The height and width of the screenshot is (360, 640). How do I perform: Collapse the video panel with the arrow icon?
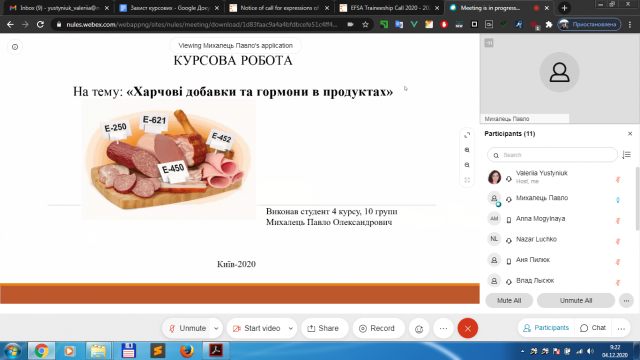[489, 42]
